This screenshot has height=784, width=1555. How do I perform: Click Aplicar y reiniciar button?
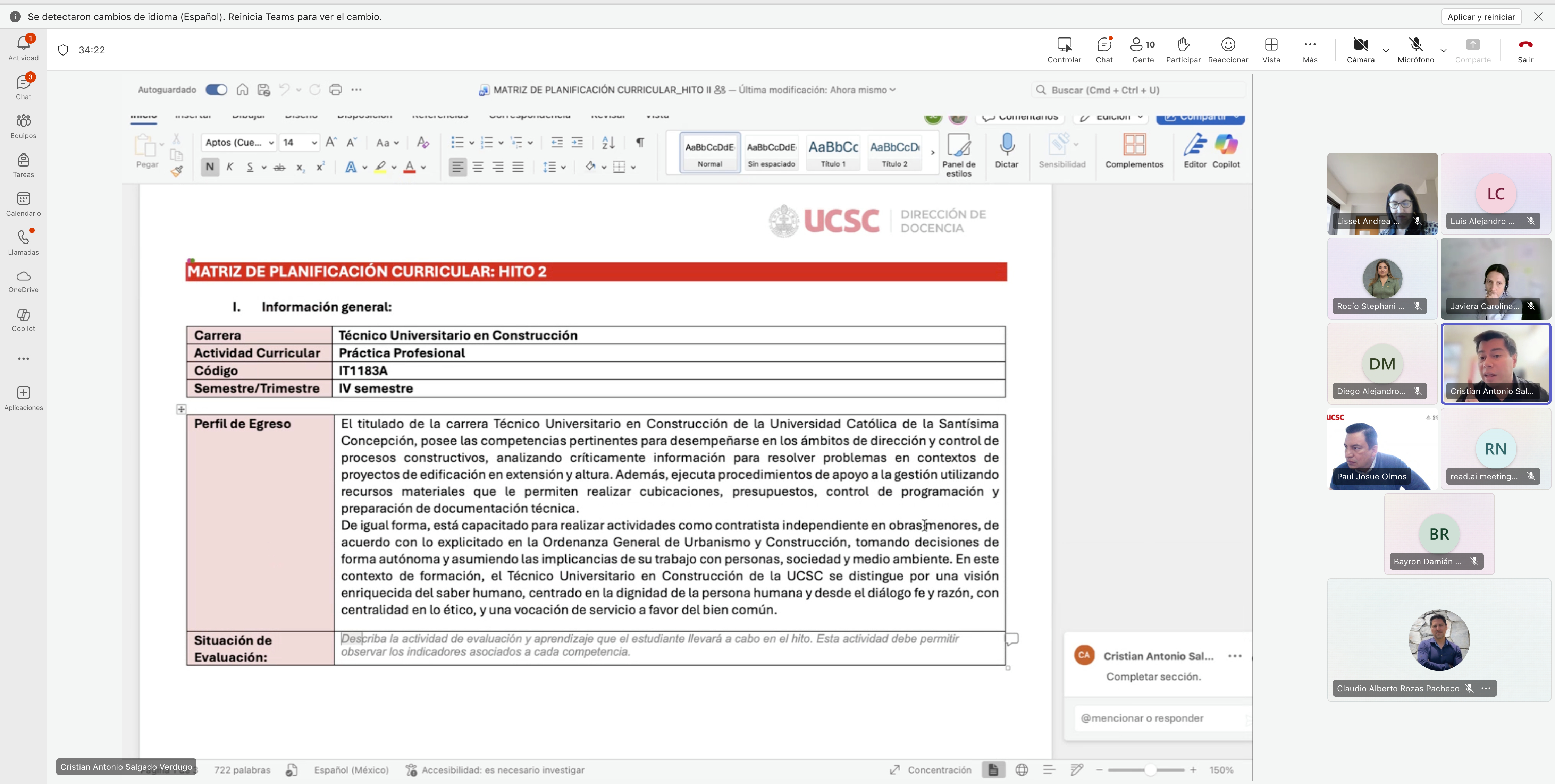tap(1481, 17)
